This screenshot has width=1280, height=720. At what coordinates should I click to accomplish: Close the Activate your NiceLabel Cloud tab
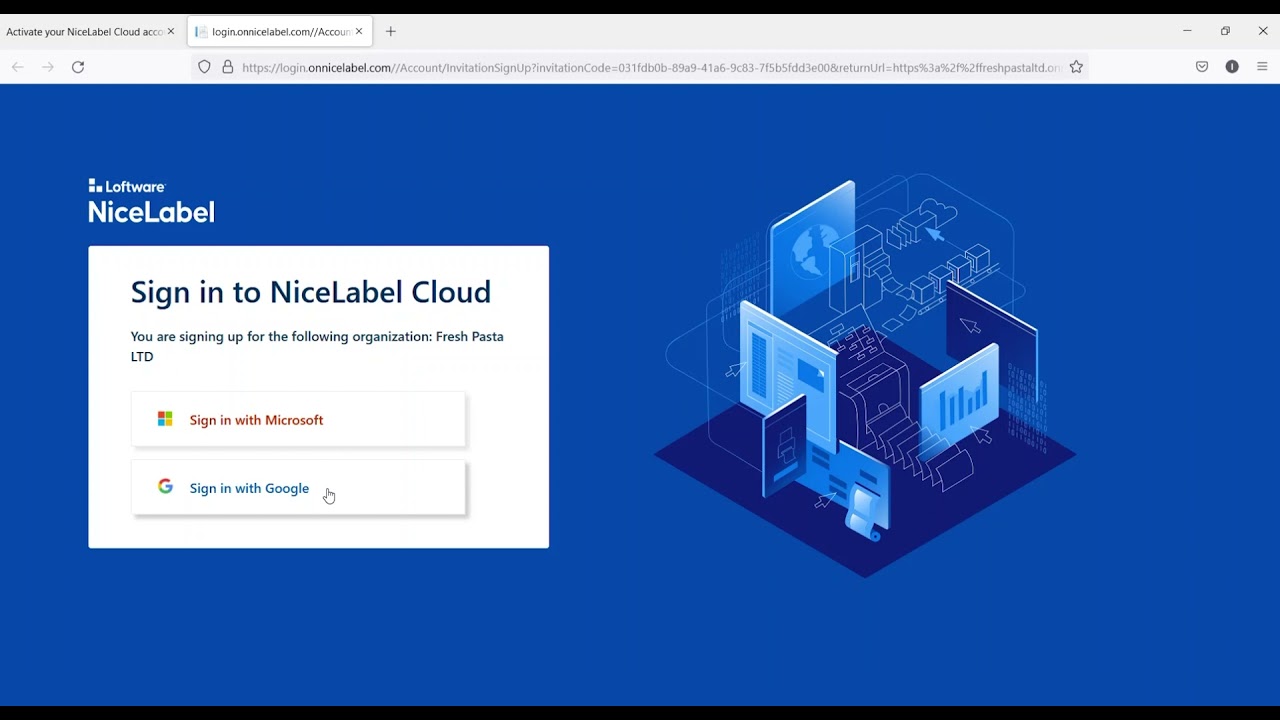(x=170, y=32)
